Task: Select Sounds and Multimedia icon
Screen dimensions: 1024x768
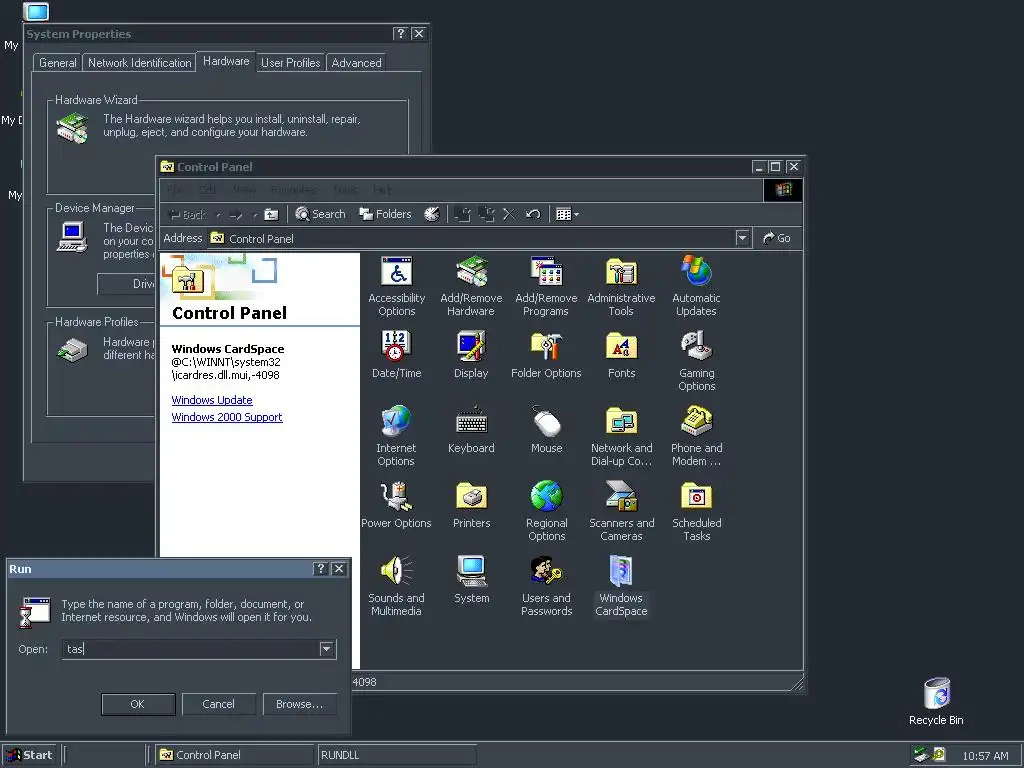Action: click(396, 586)
